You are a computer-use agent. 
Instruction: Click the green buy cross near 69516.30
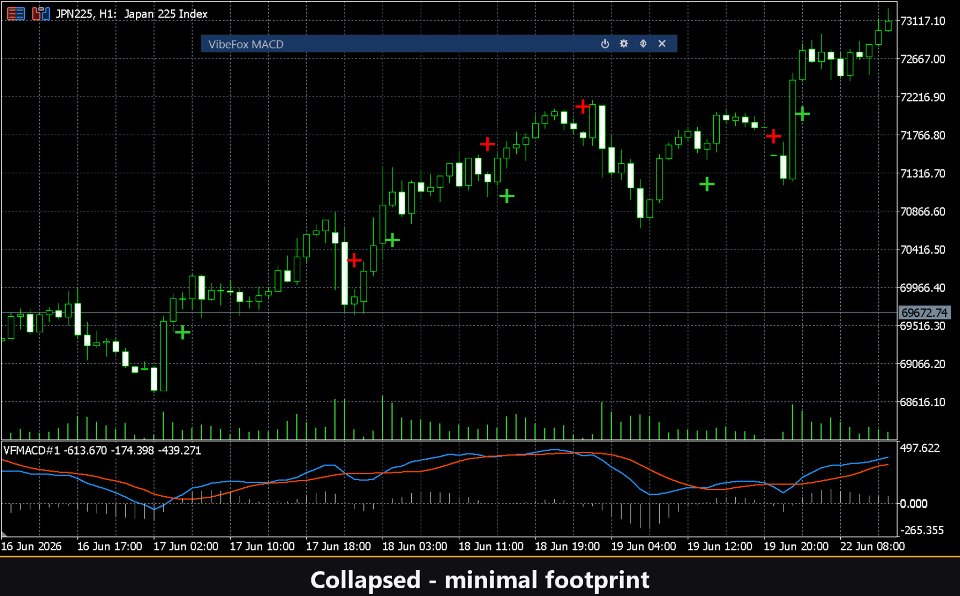tap(182, 333)
